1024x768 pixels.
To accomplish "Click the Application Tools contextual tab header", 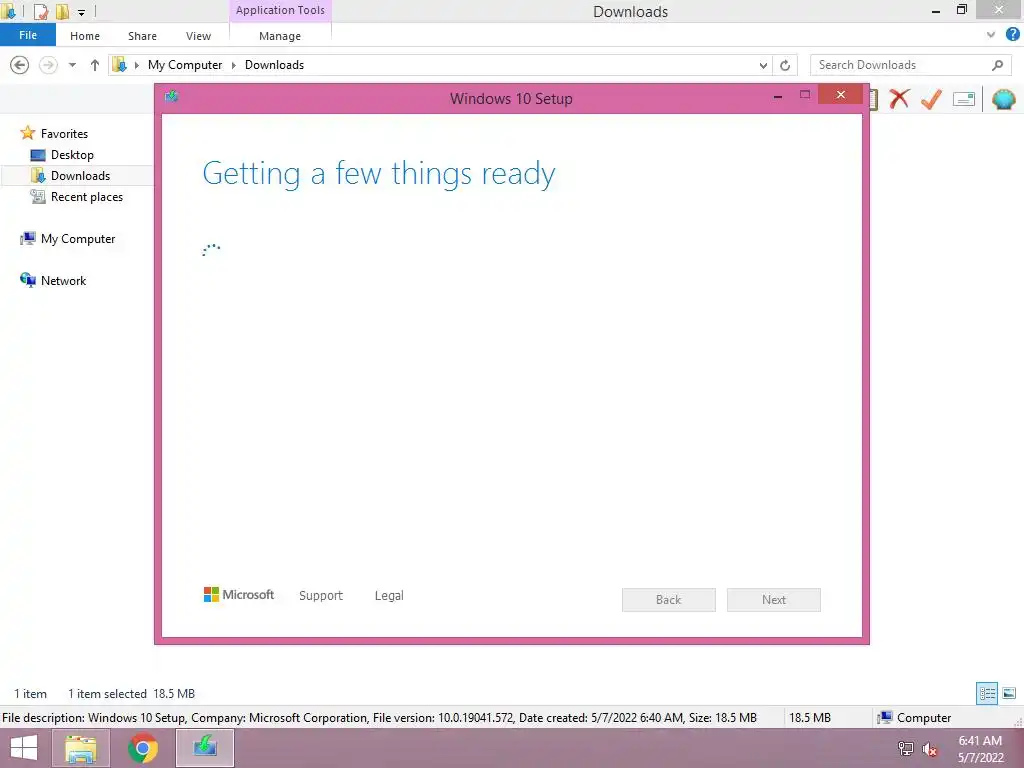I will [x=280, y=10].
